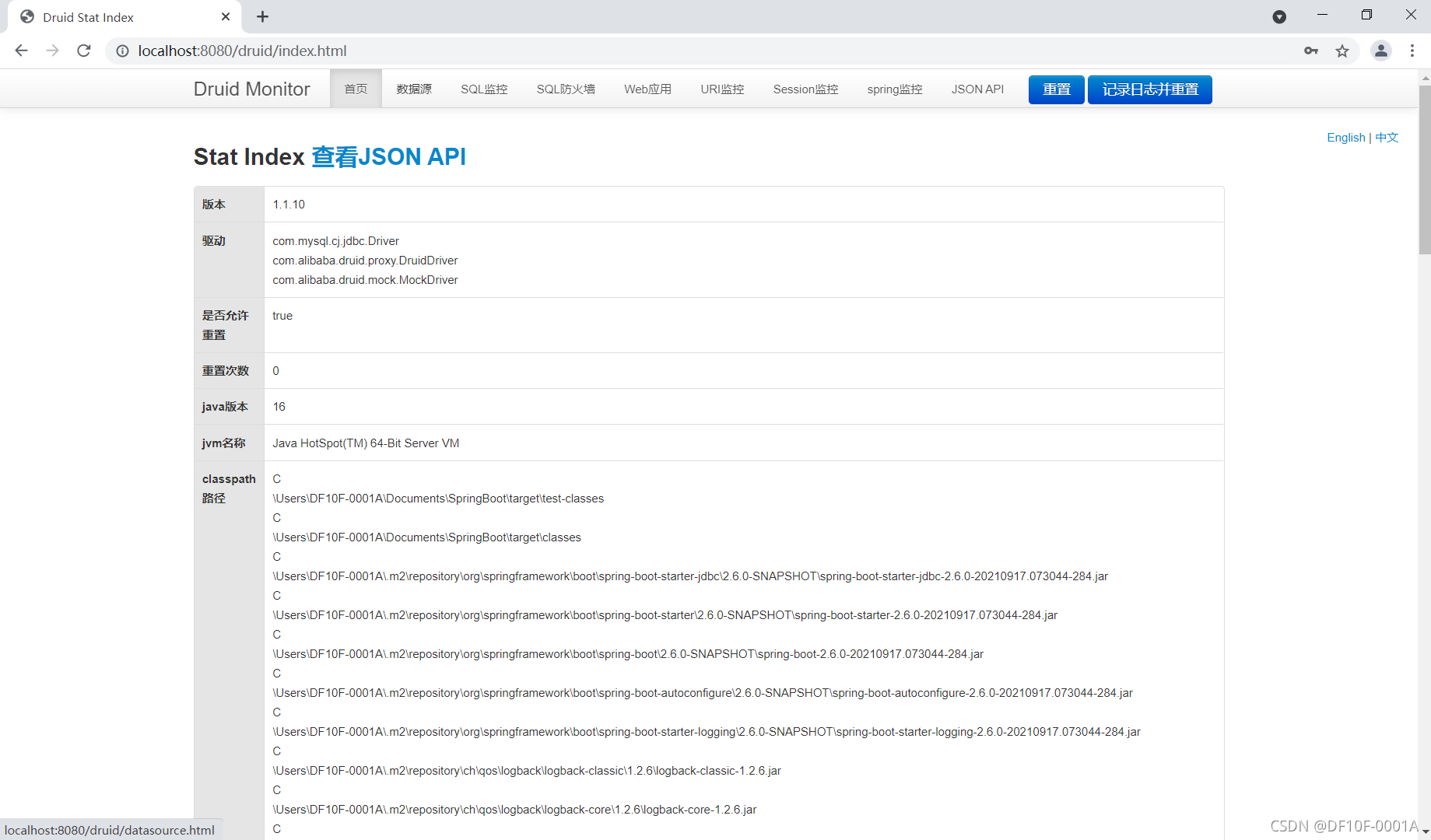Open the Chrome profile avatar icon

click(x=1381, y=51)
